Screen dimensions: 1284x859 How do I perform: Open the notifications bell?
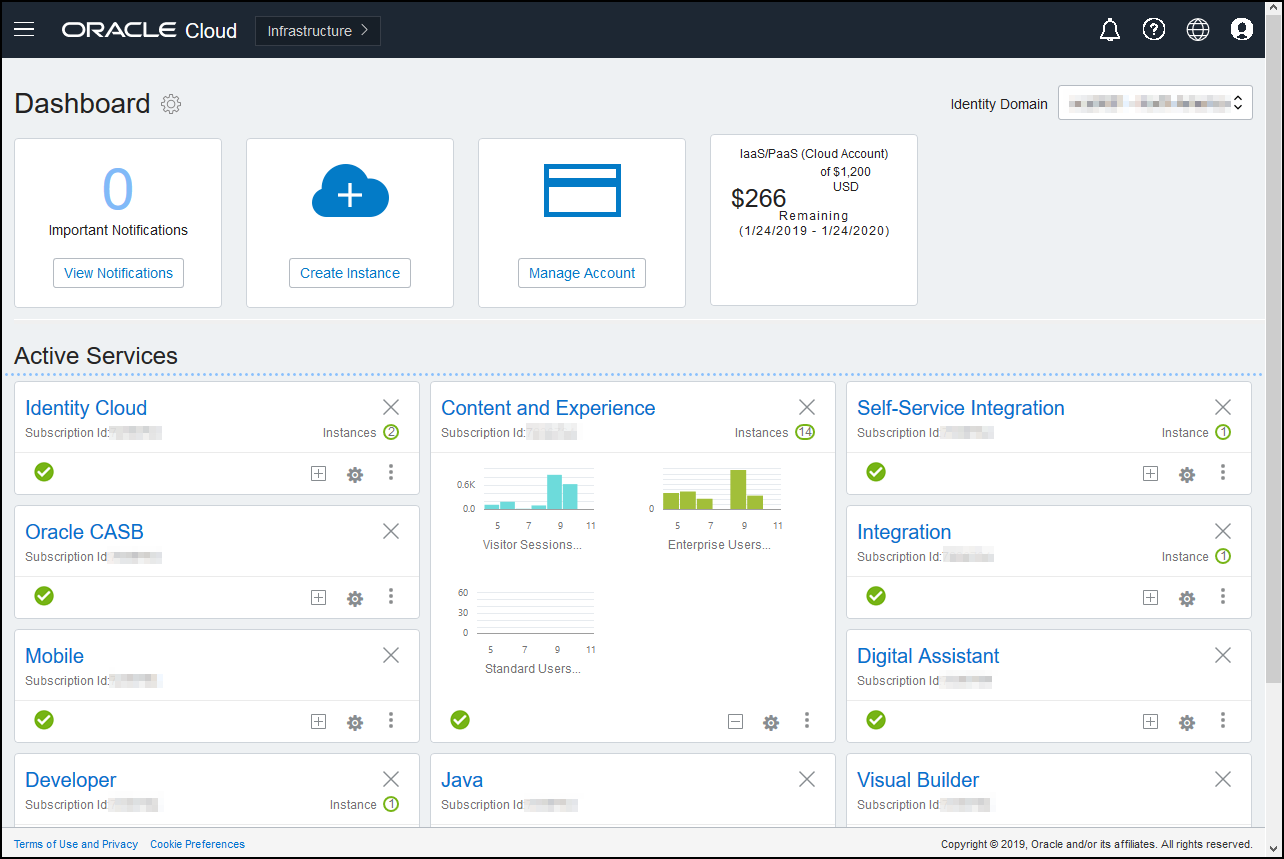click(x=1110, y=29)
